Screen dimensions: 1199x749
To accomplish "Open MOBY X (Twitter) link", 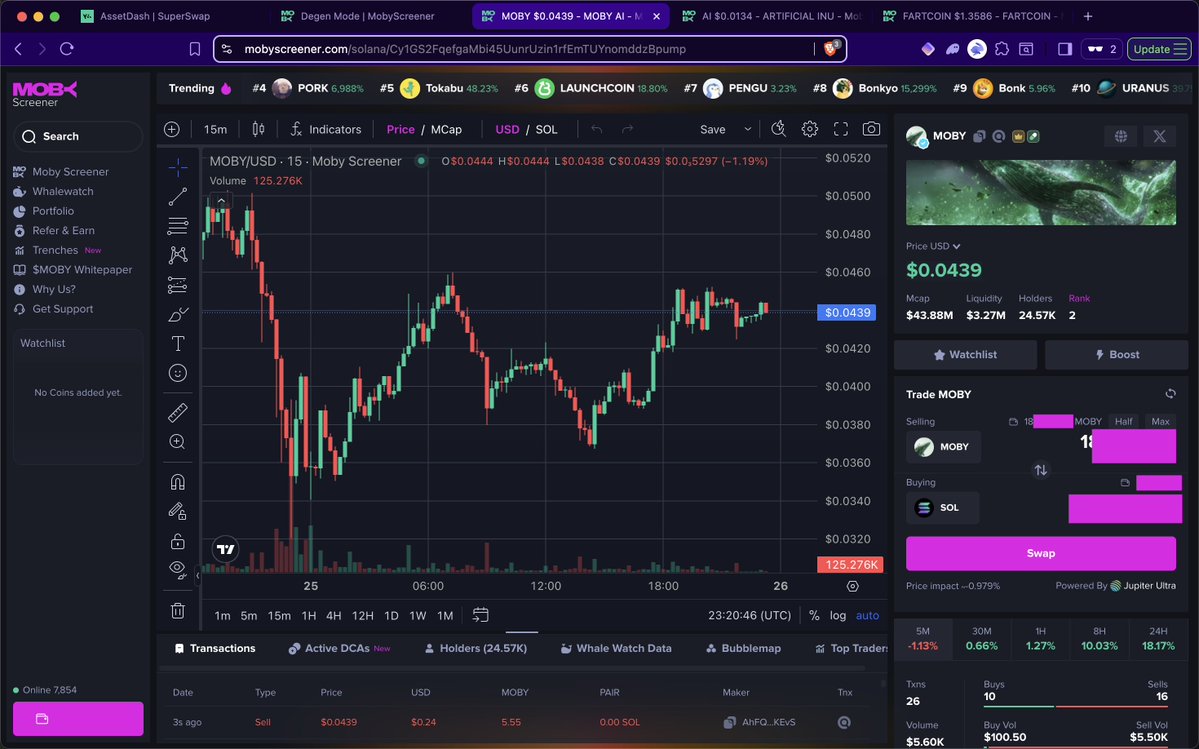I will (x=1159, y=136).
